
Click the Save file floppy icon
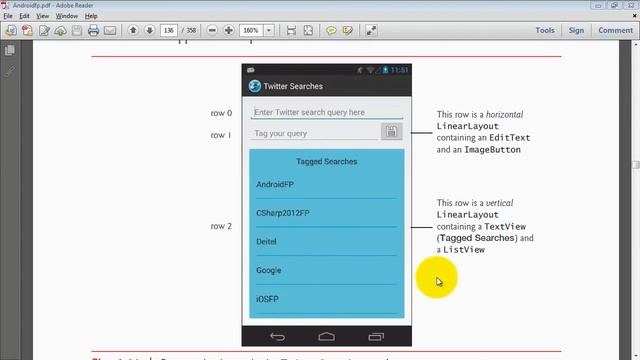point(77,30)
